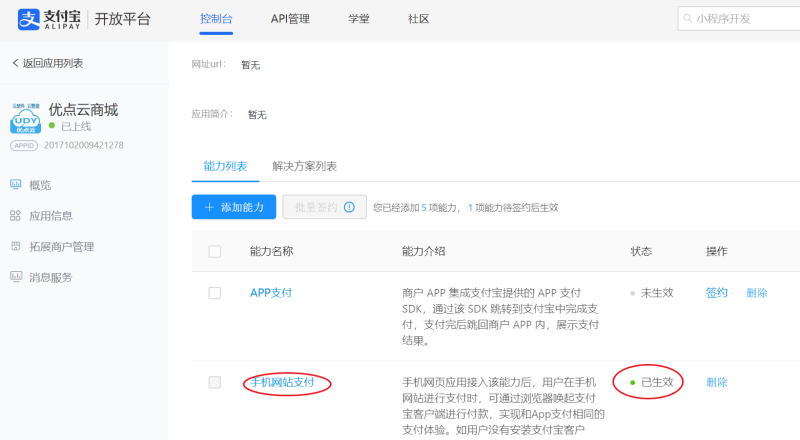Click the 状态 column header

[x=641, y=251]
